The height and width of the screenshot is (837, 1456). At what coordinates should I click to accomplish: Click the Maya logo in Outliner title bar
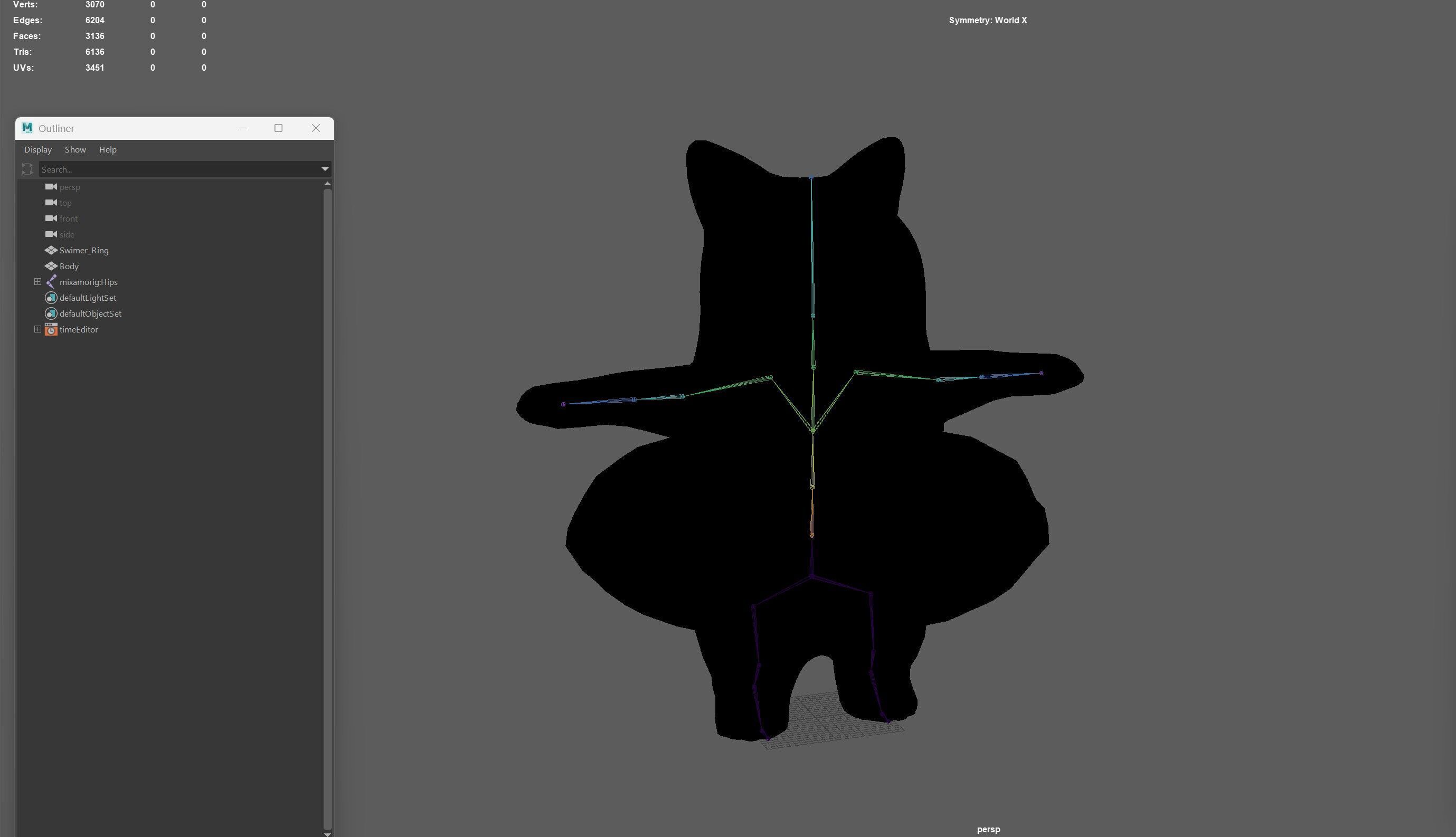(27, 128)
